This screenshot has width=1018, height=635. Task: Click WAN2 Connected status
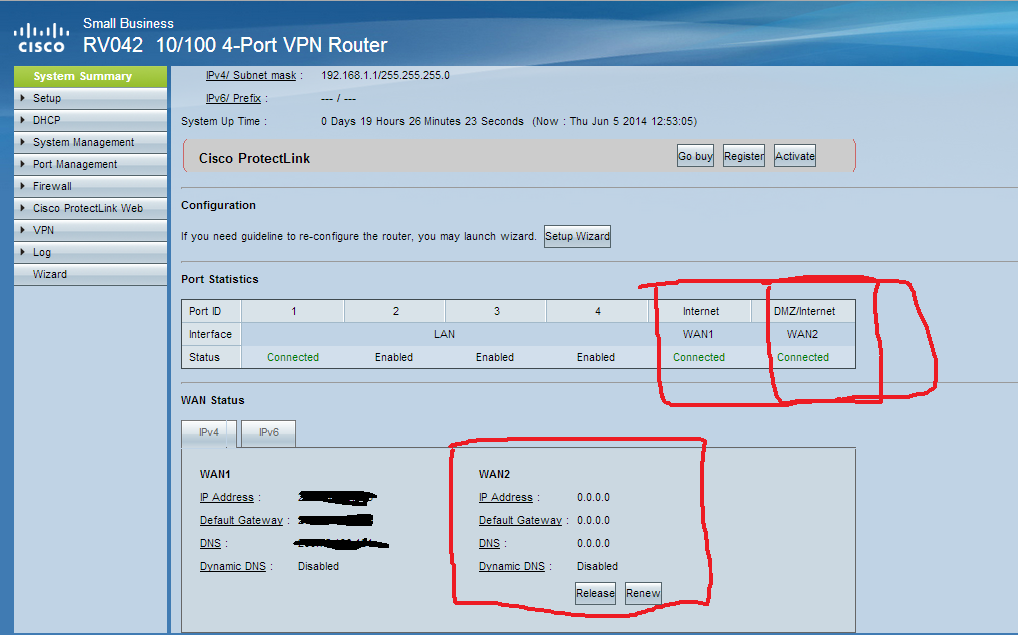[803, 358]
